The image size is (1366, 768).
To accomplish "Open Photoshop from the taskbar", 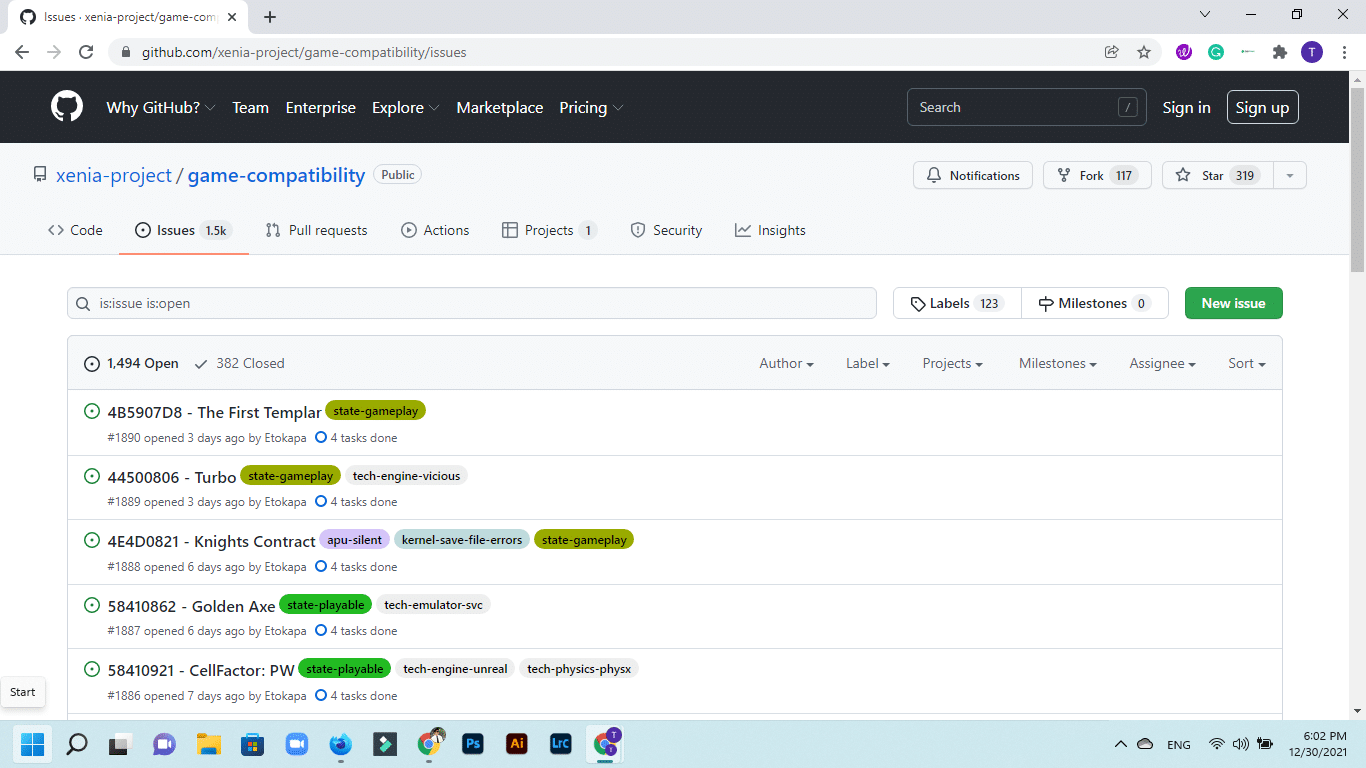I will [473, 744].
